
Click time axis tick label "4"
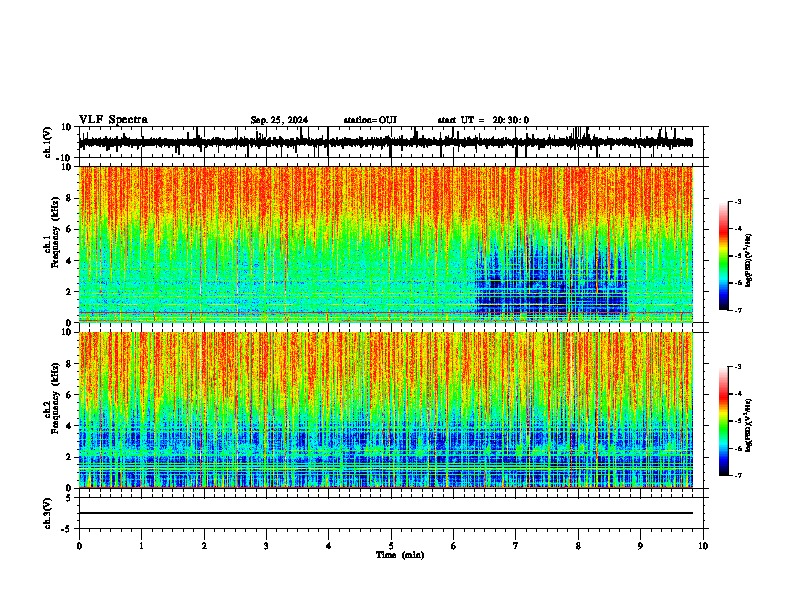(328, 546)
